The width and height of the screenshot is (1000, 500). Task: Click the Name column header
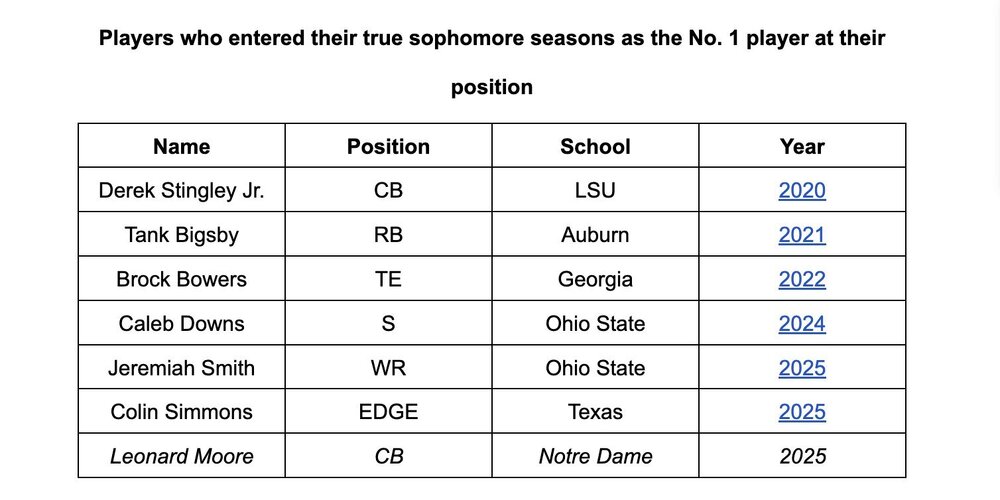pos(181,146)
